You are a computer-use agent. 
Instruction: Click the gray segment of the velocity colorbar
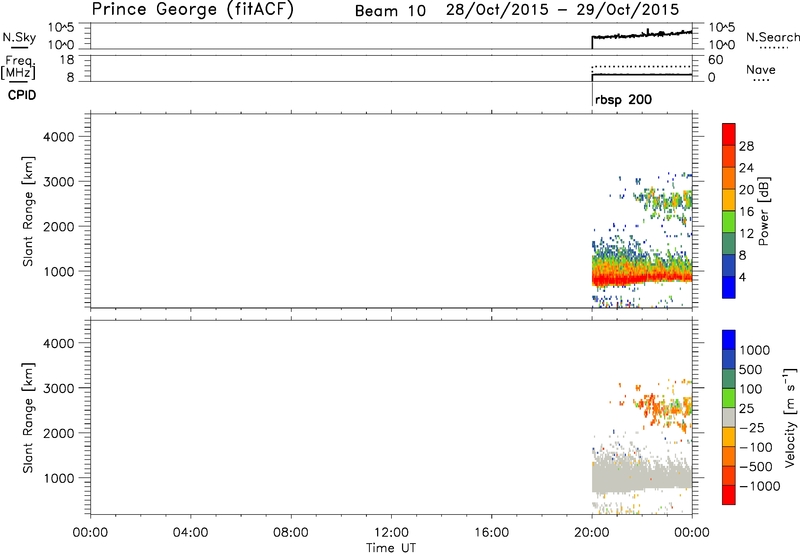(x=729, y=418)
